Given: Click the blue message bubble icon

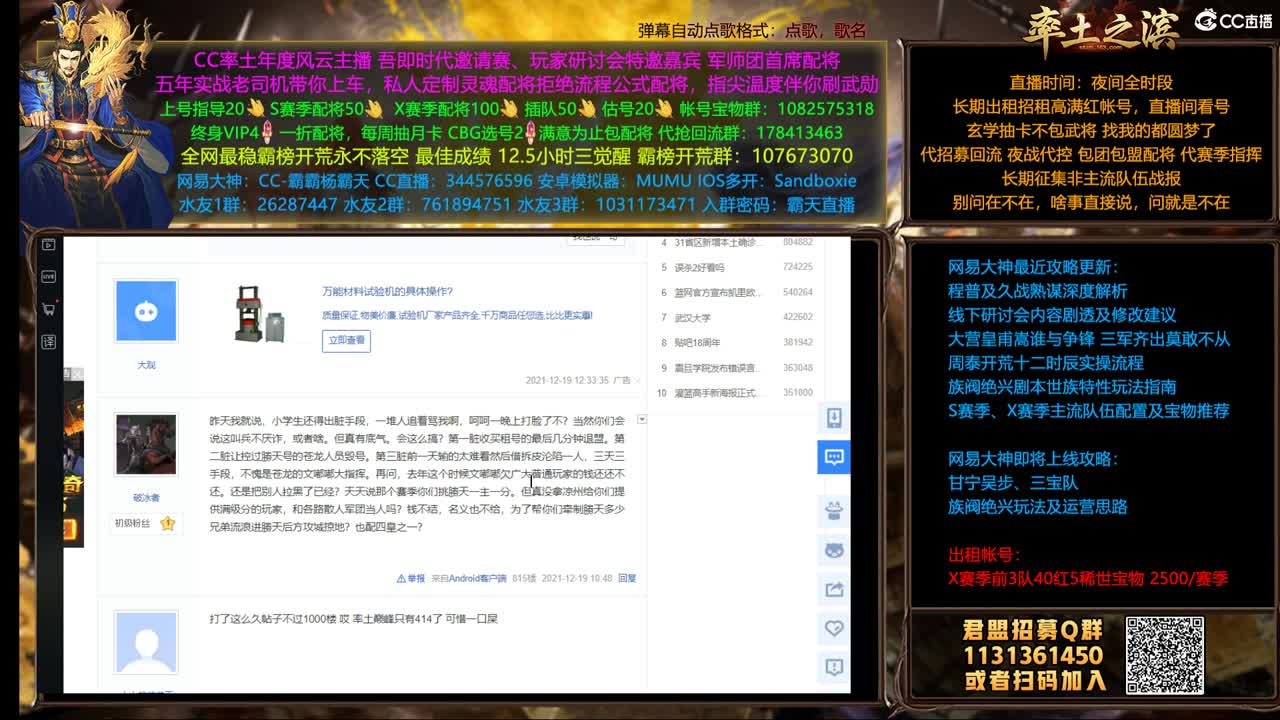Looking at the screenshot, I should click(x=834, y=457).
